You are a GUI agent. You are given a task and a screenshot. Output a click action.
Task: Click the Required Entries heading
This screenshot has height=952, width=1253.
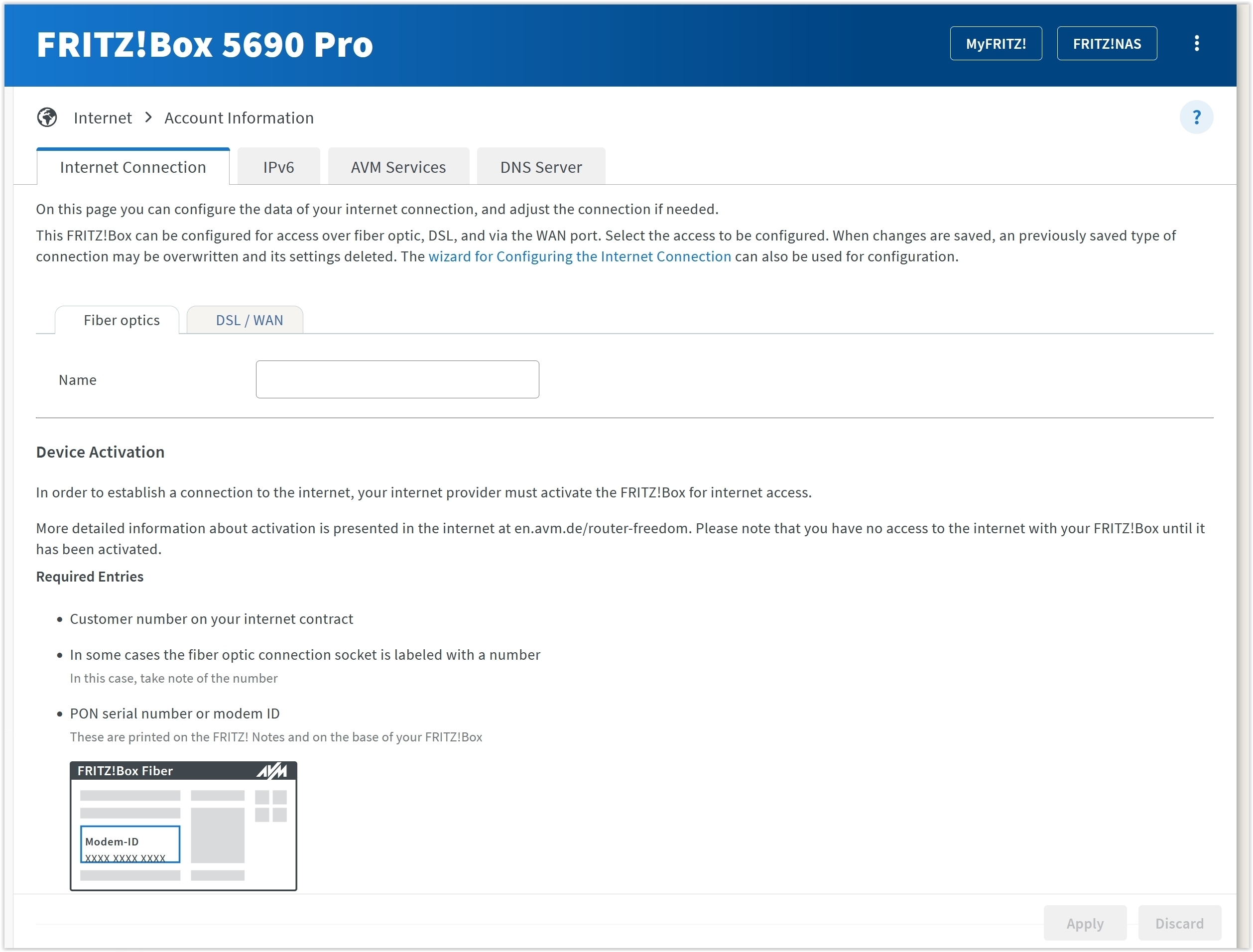90,576
